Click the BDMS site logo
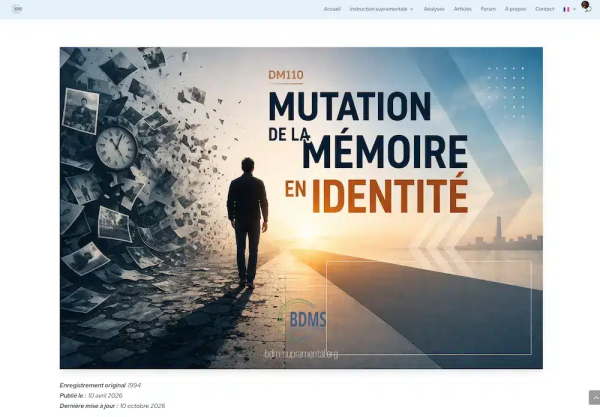This screenshot has width=600, height=417. click(17, 9)
